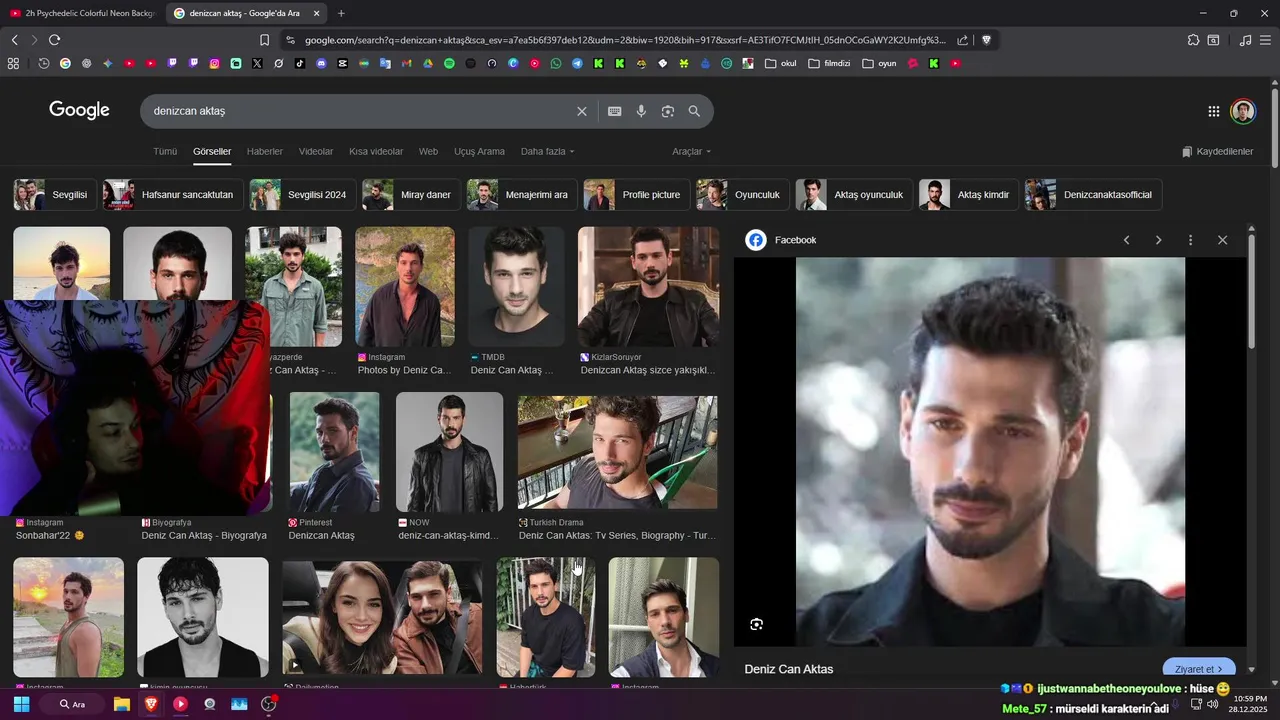Open the Telegram bookmark
The height and width of the screenshot is (720, 1280).
click(x=577, y=63)
